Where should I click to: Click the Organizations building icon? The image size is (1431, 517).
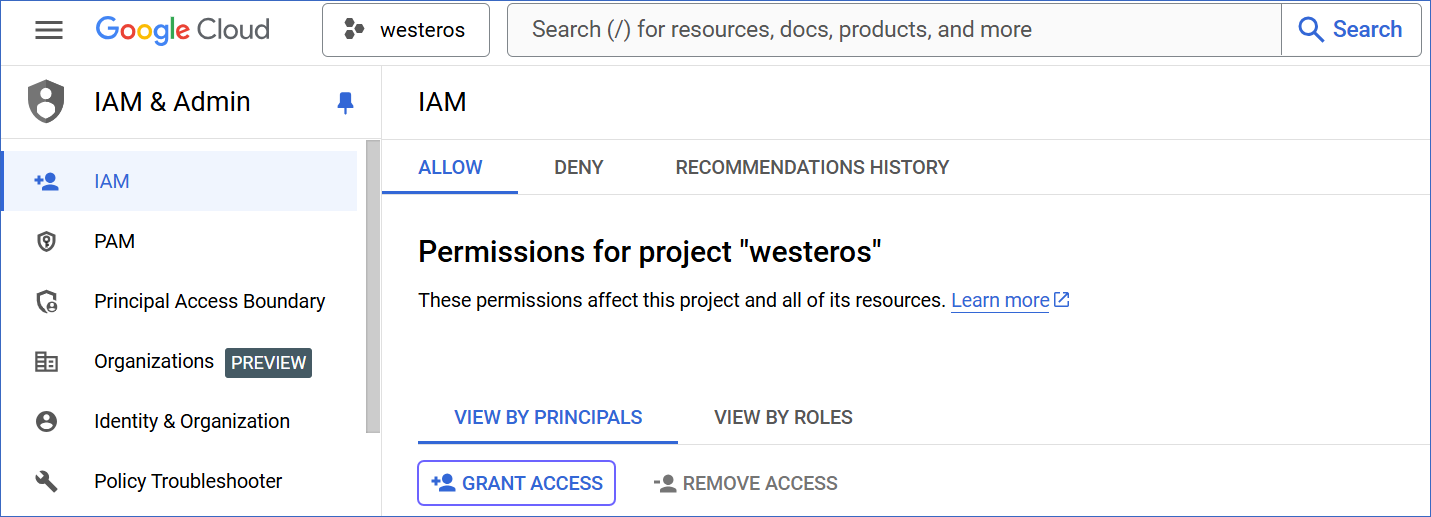pos(46,362)
